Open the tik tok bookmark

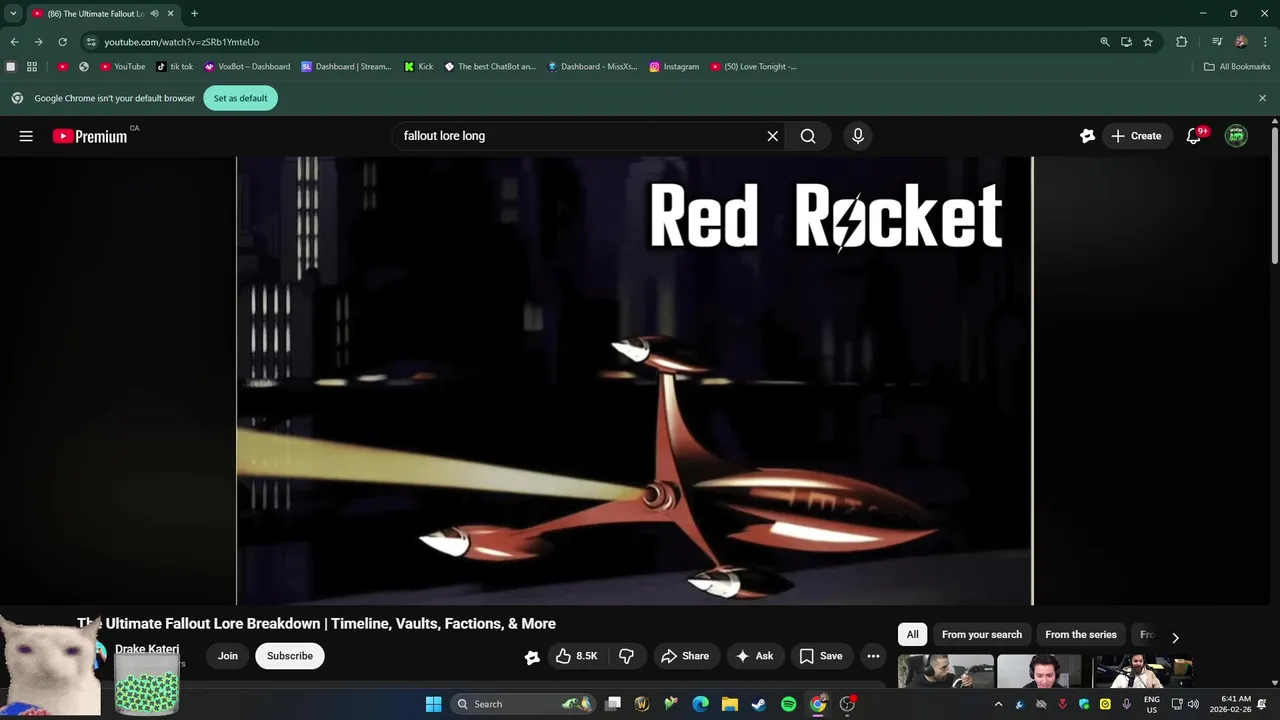tap(175, 67)
